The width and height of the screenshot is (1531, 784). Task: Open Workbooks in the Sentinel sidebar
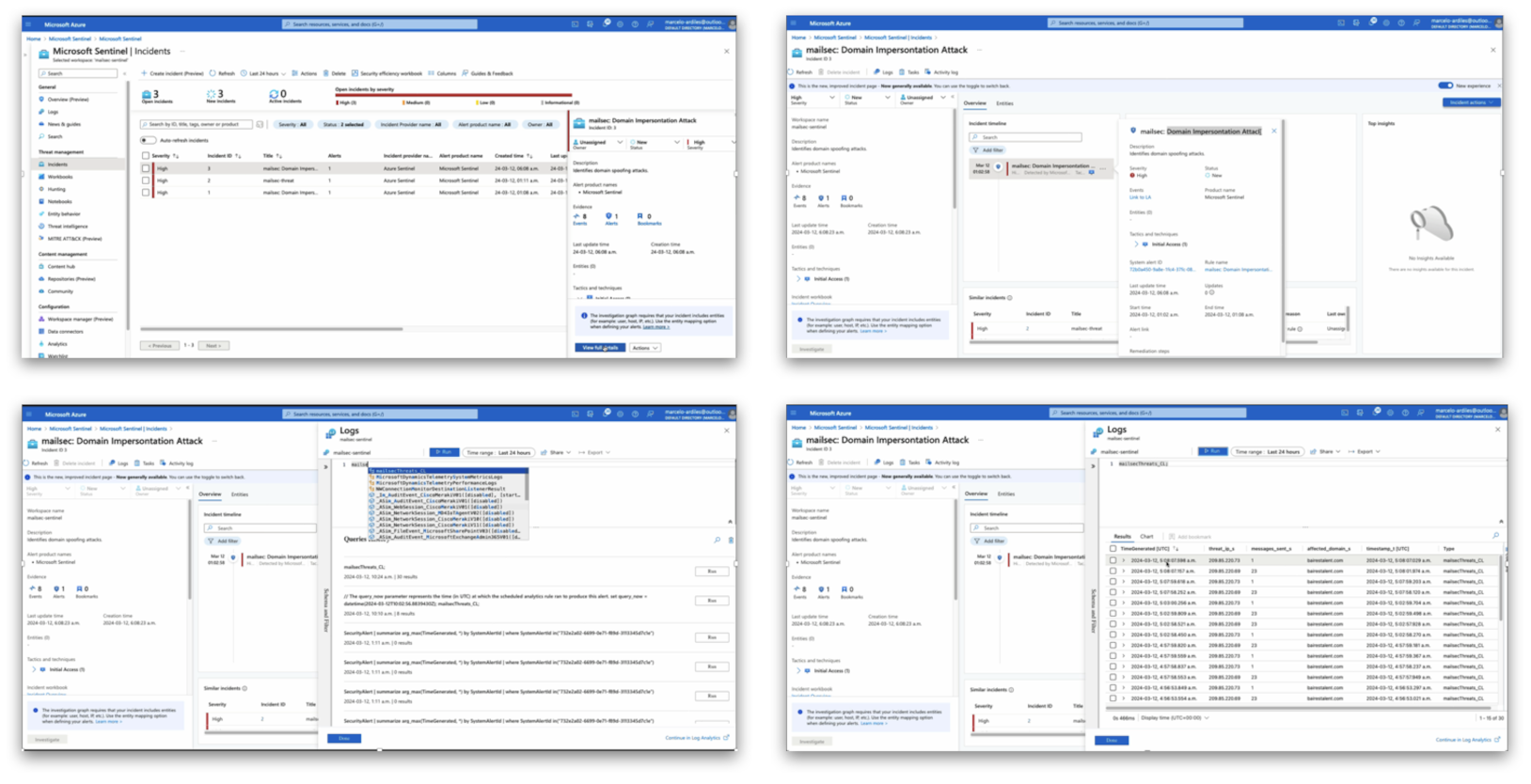pos(59,177)
